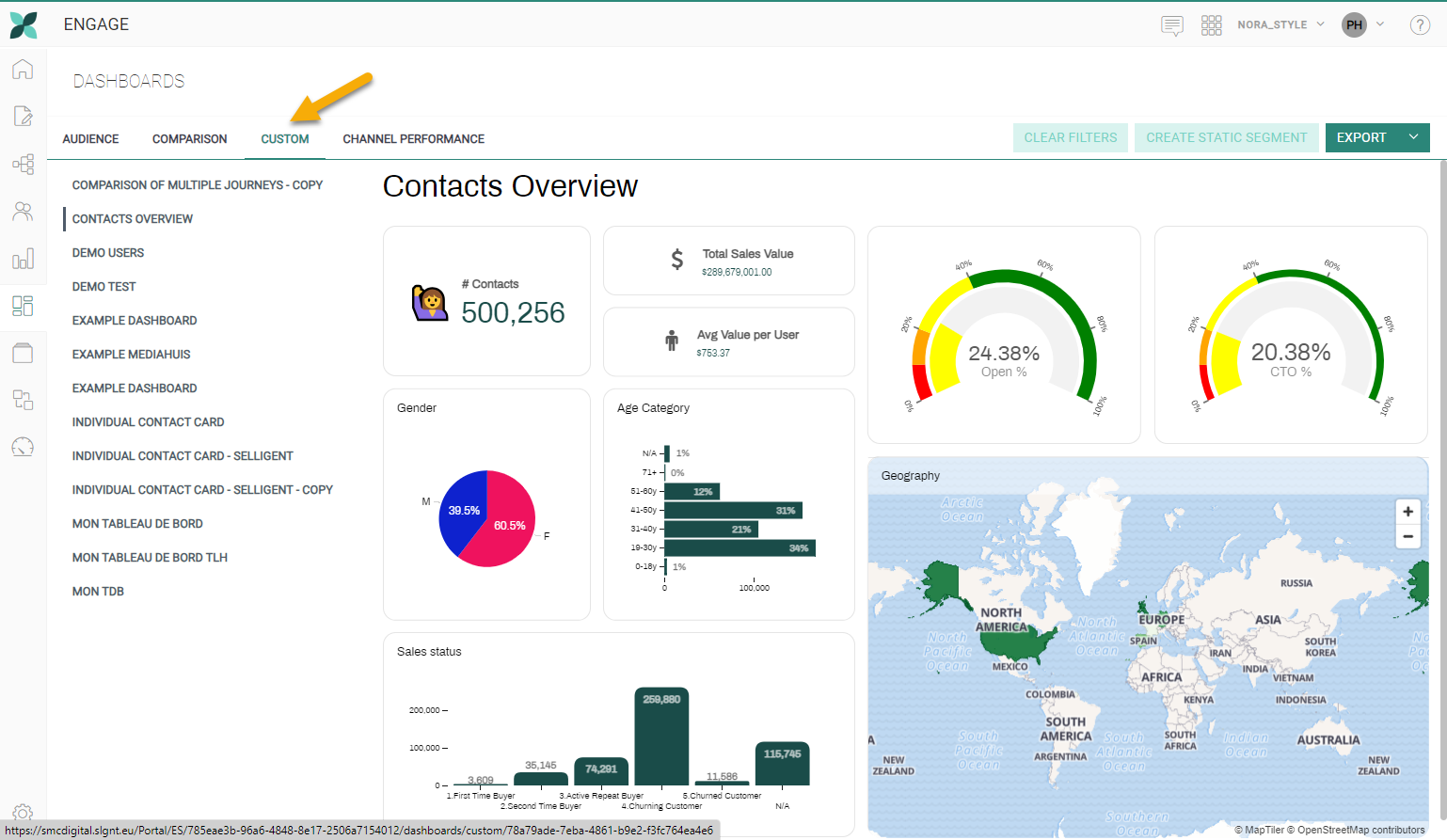This screenshot has height=840, width=1447.
Task: Open the journeys flow sidebar icon
Action: click(23, 165)
